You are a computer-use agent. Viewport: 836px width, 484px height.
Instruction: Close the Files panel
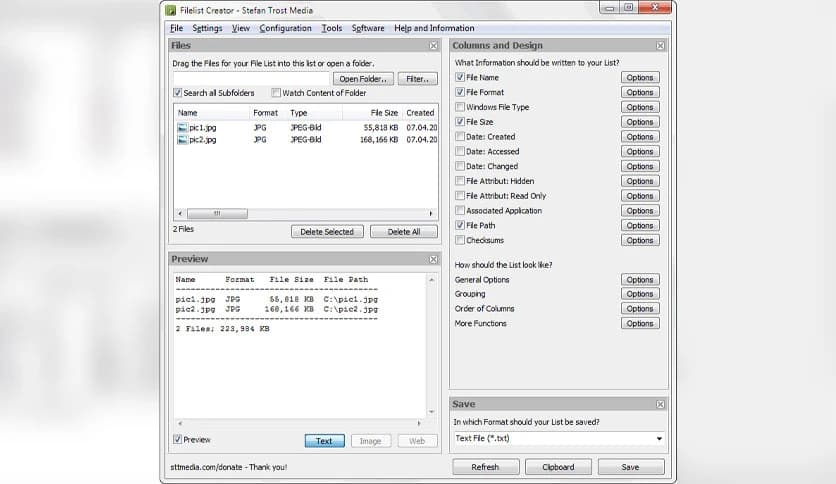click(x=433, y=46)
